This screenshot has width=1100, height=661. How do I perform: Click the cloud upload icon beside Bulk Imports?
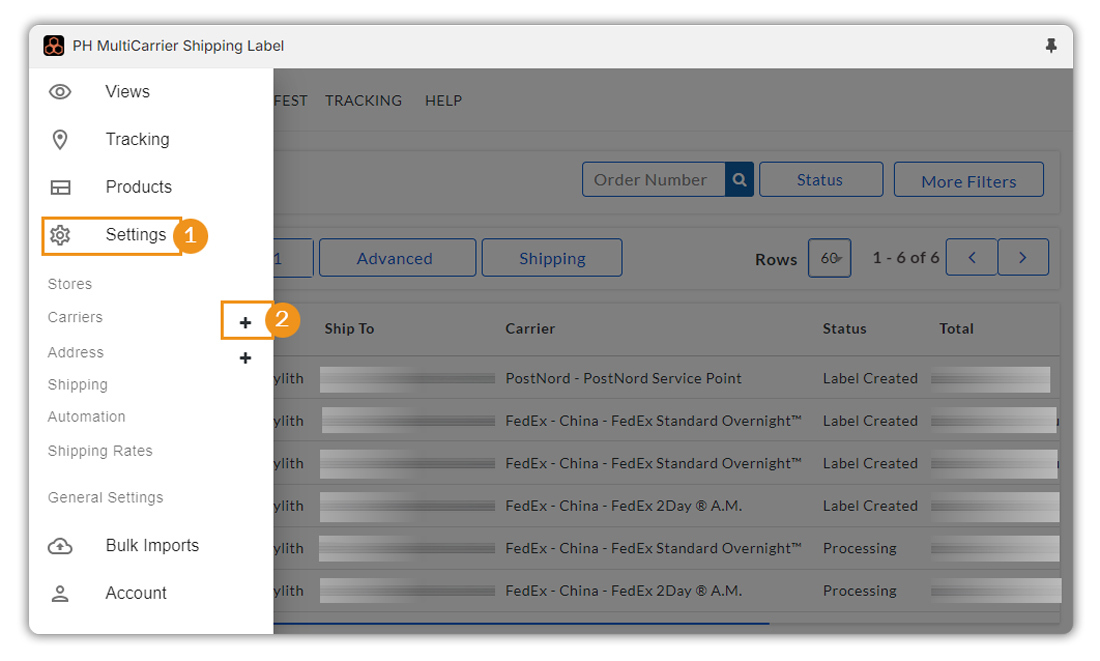click(x=60, y=546)
